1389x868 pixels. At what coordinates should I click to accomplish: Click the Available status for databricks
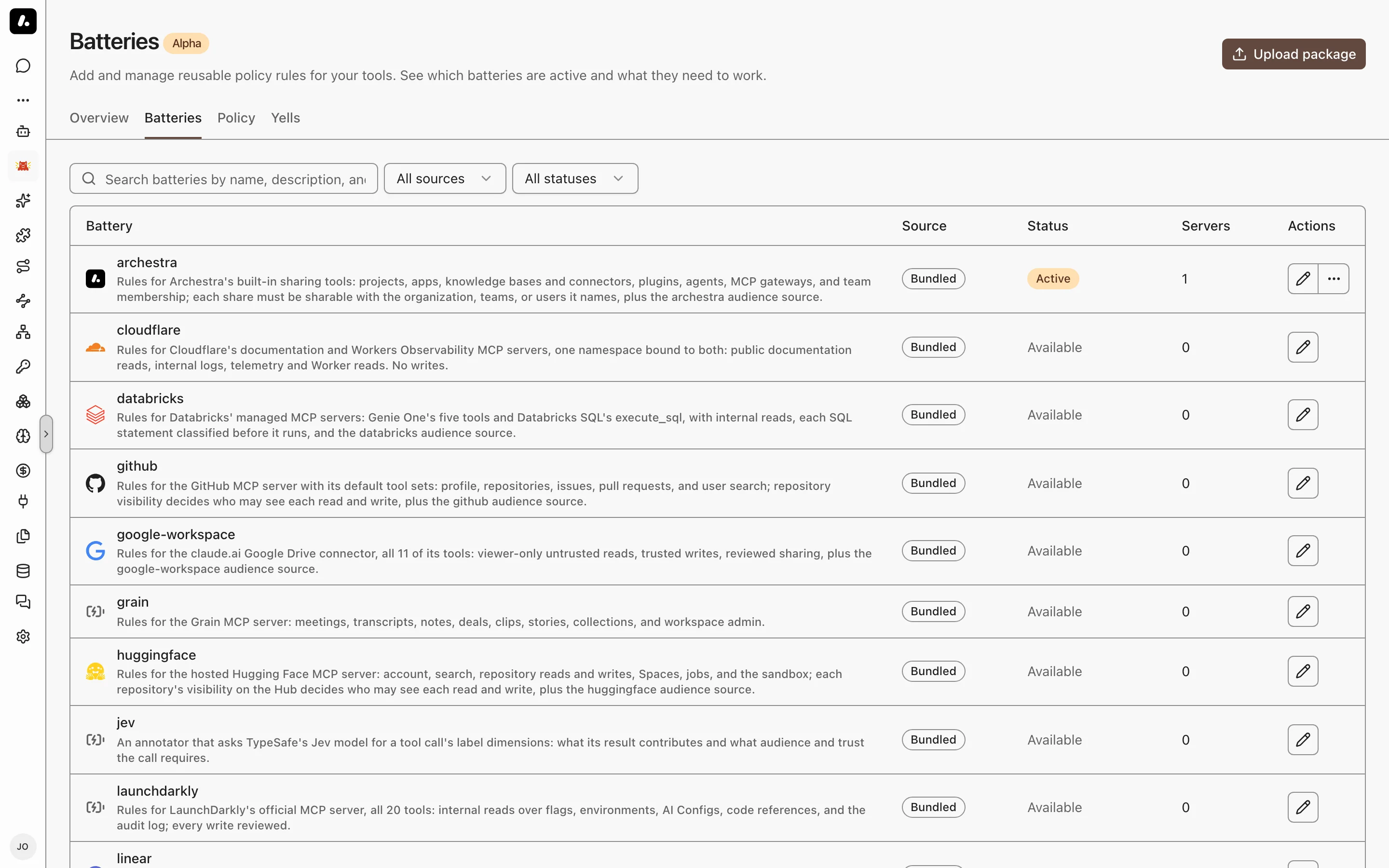tap(1054, 415)
